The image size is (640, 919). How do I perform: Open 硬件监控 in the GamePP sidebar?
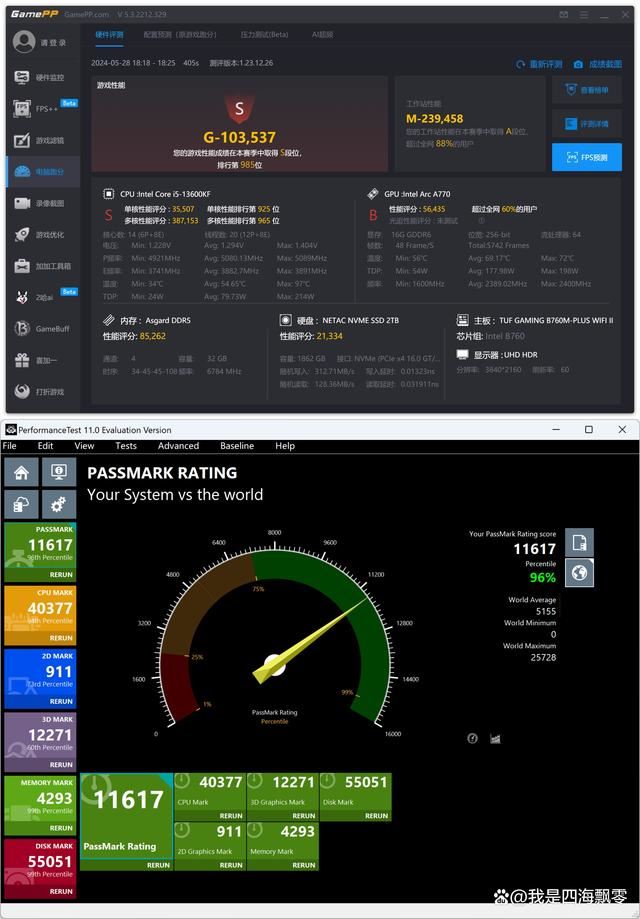(42, 78)
